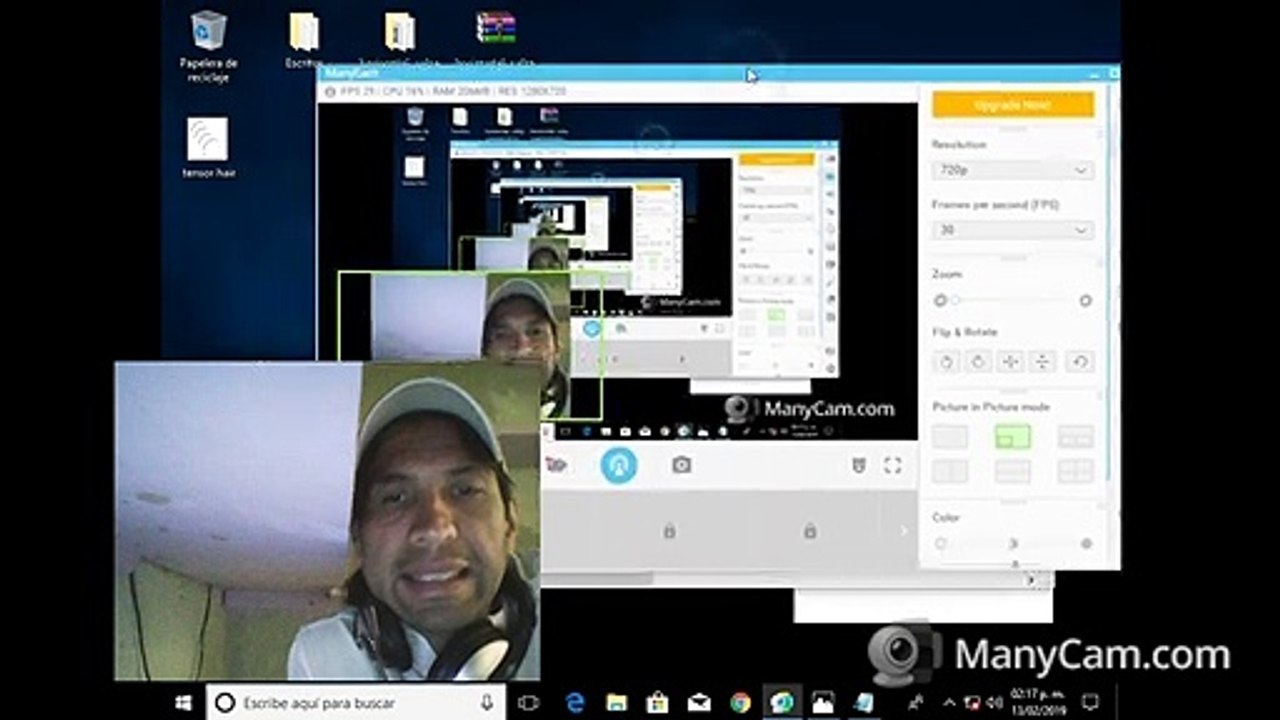Viewport: 1280px width, 720px height.
Task: Click the mask icon beside fullscreen
Action: (x=859, y=465)
